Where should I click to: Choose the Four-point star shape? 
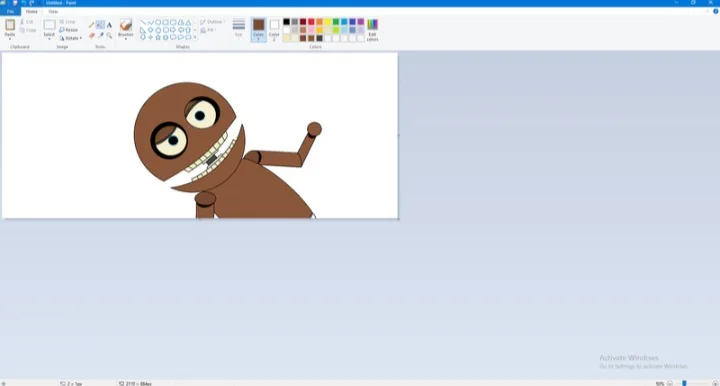pyautogui.click(x=150, y=37)
